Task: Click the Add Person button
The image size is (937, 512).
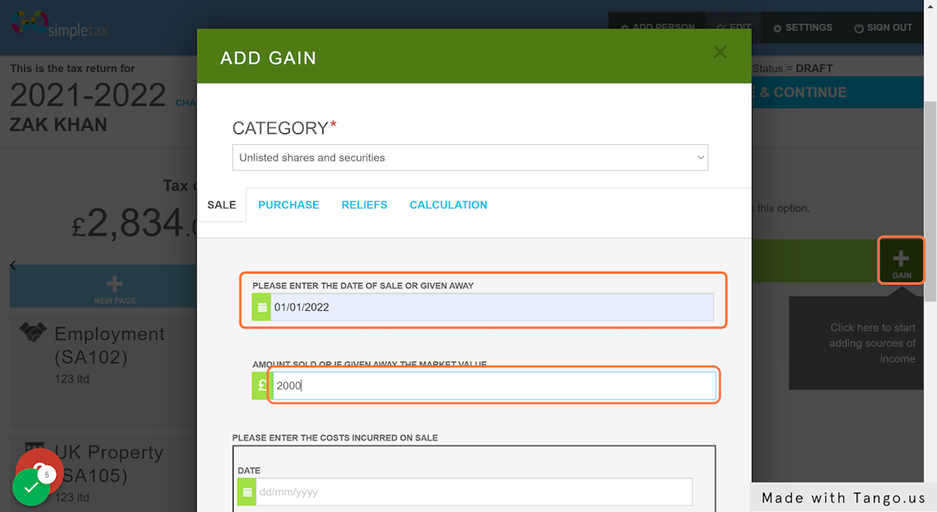Action: coord(657,27)
